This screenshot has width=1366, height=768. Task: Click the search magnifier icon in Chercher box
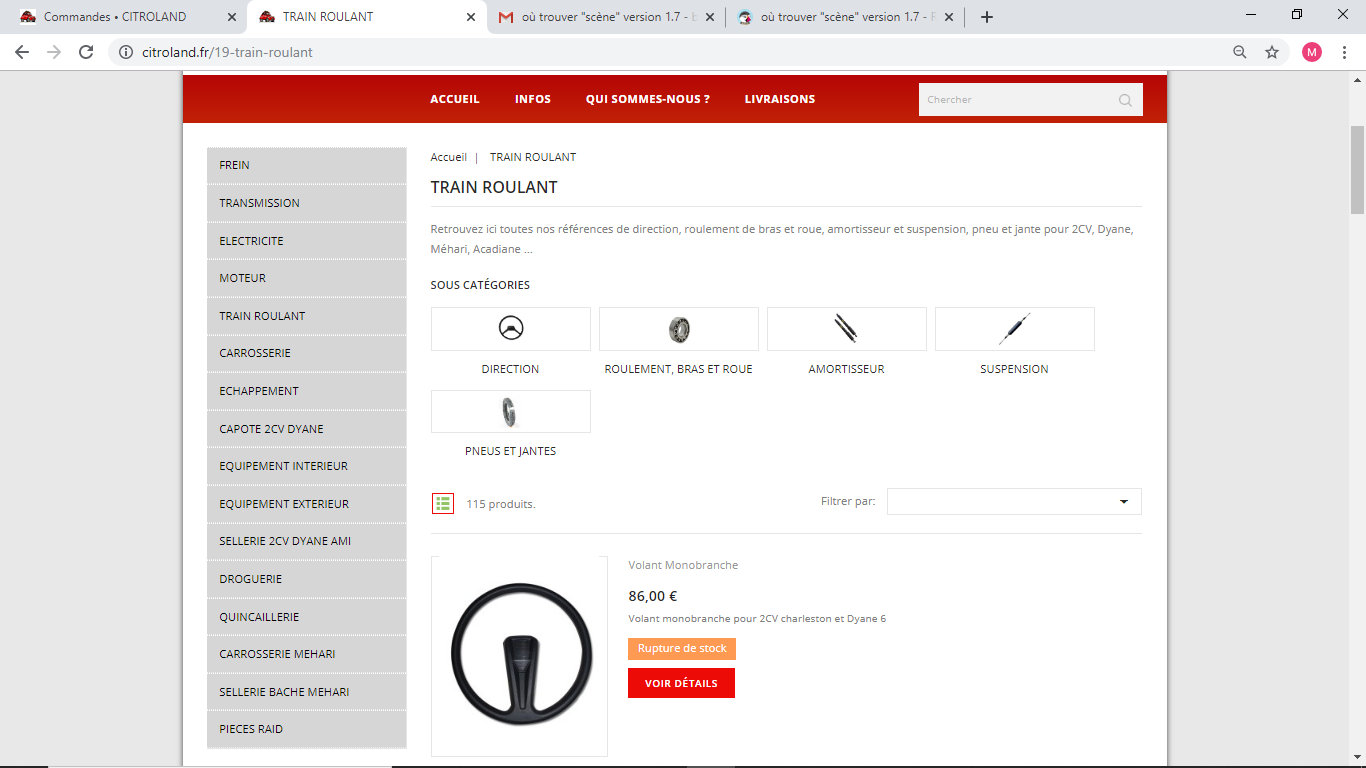1125,100
